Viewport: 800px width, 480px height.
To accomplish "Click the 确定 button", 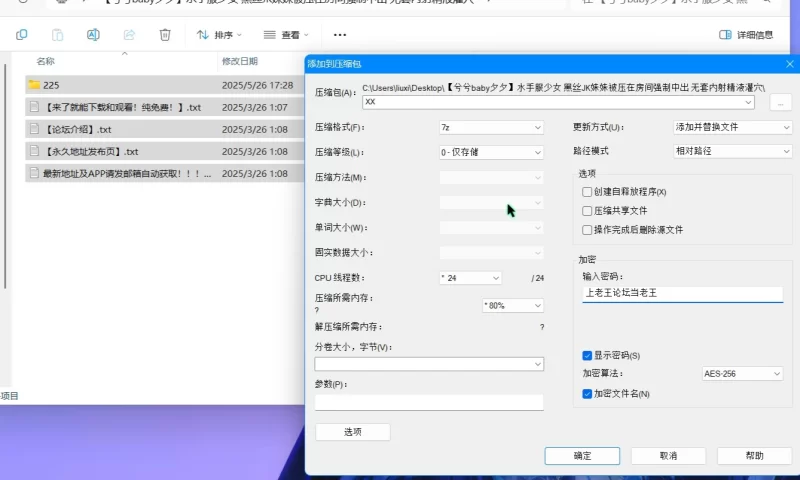I will pyautogui.click(x=582, y=455).
